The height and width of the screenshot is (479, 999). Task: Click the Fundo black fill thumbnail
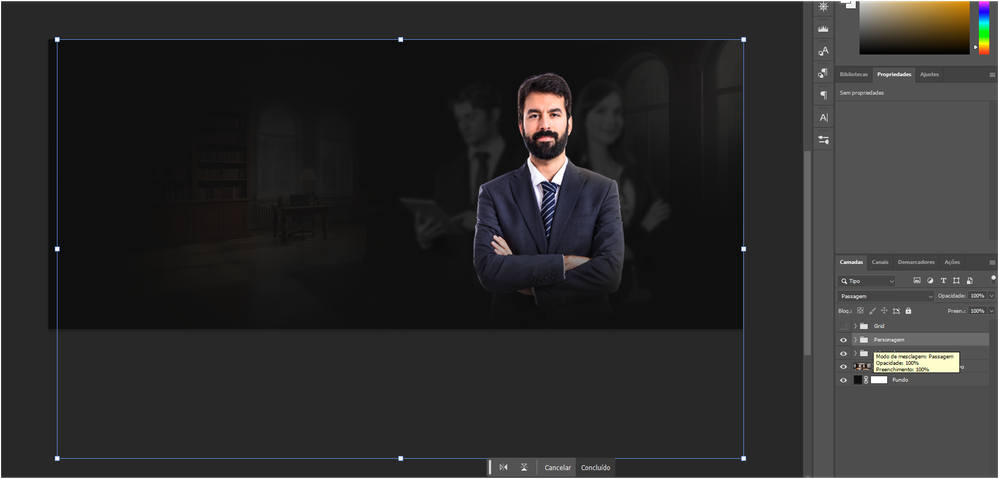point(858,380)
